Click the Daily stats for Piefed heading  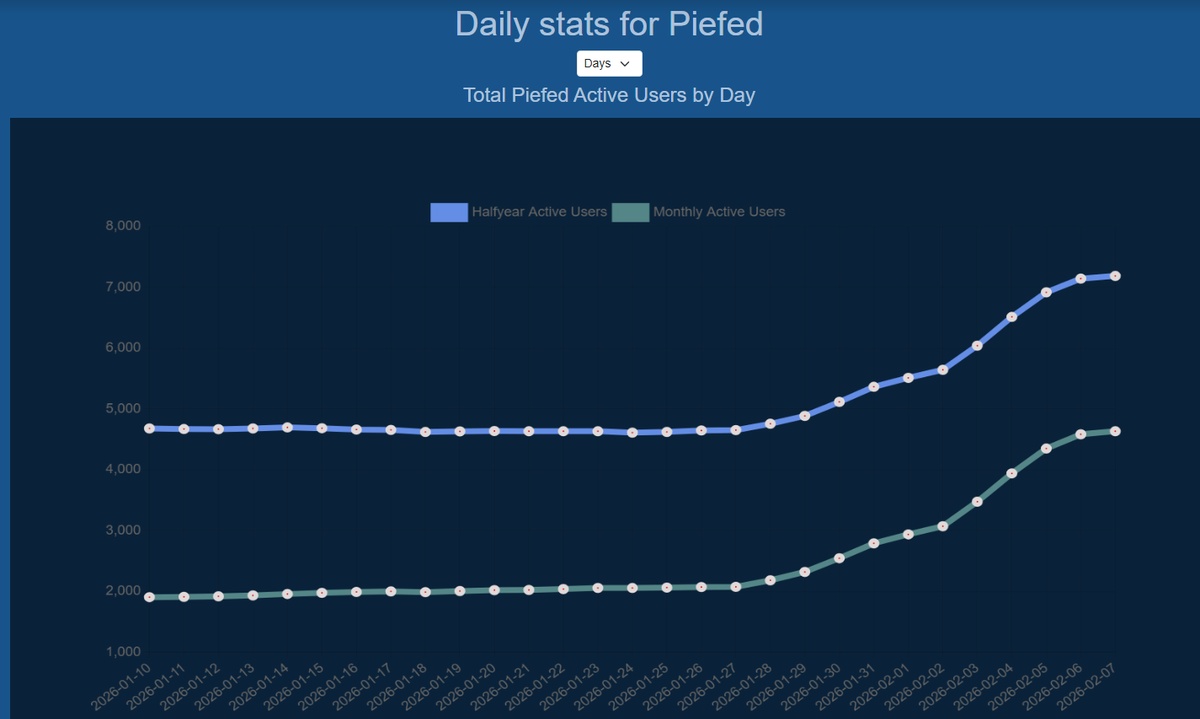click(609, 23)
